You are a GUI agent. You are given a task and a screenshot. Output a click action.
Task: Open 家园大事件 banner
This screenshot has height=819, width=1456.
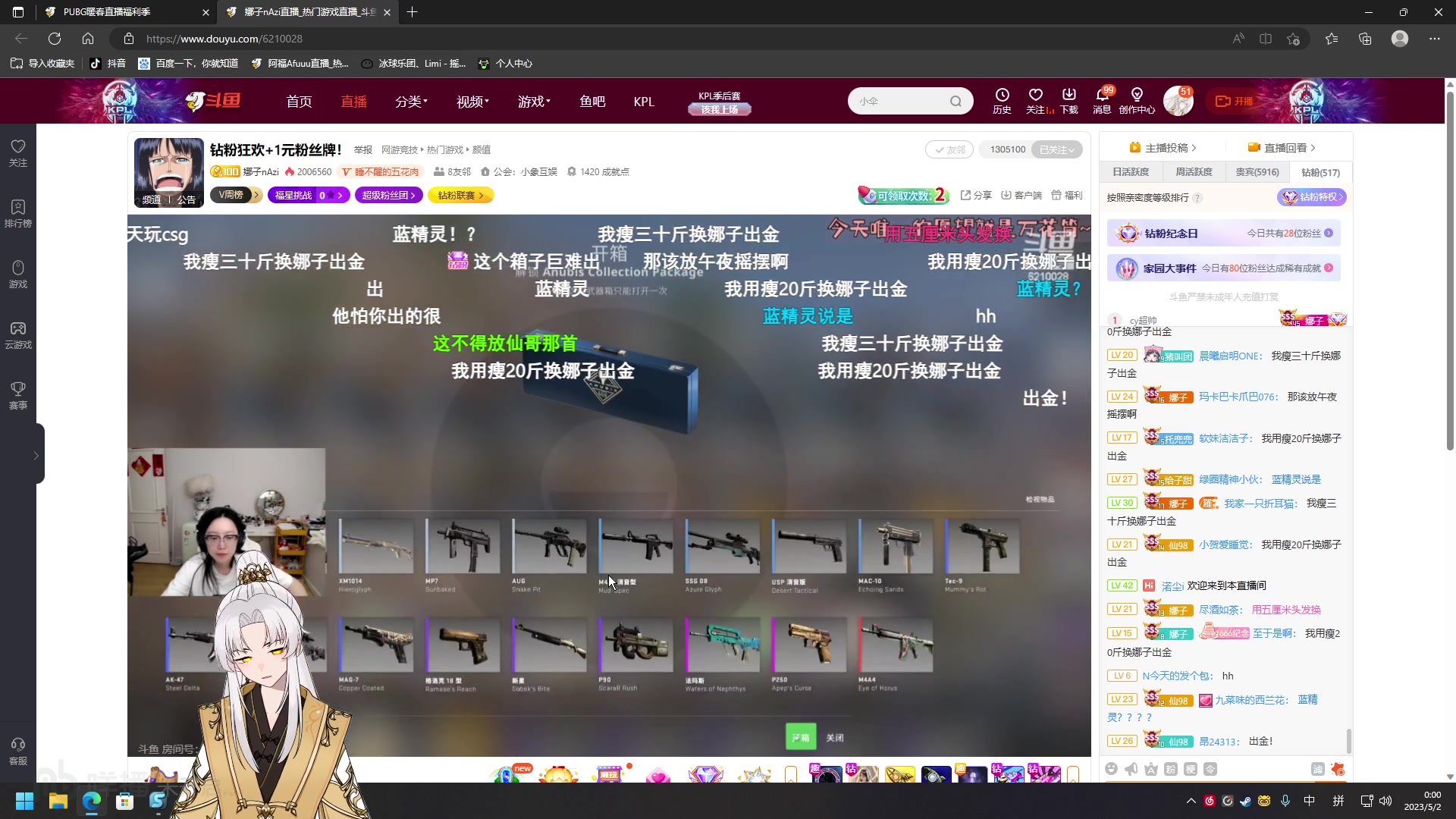coord(1223,268)
